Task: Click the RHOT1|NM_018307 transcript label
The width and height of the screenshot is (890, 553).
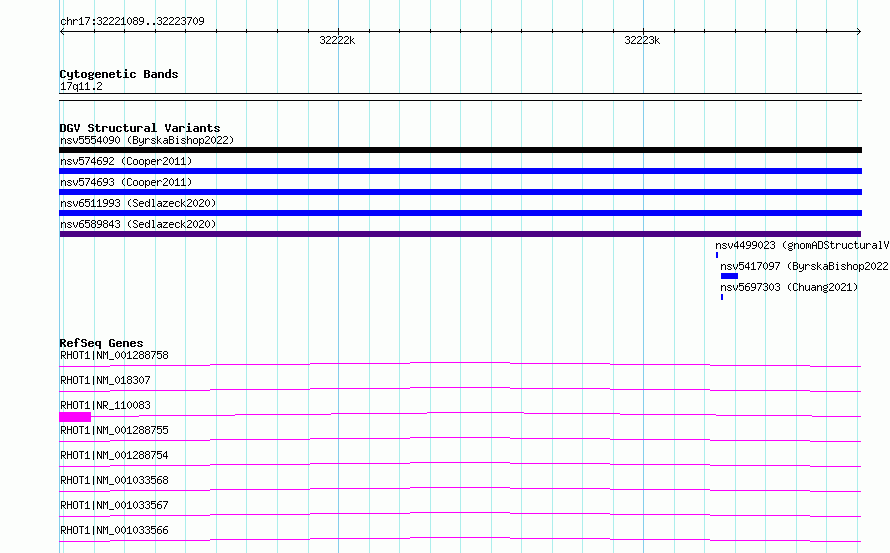Action: [x=105, y=380]
